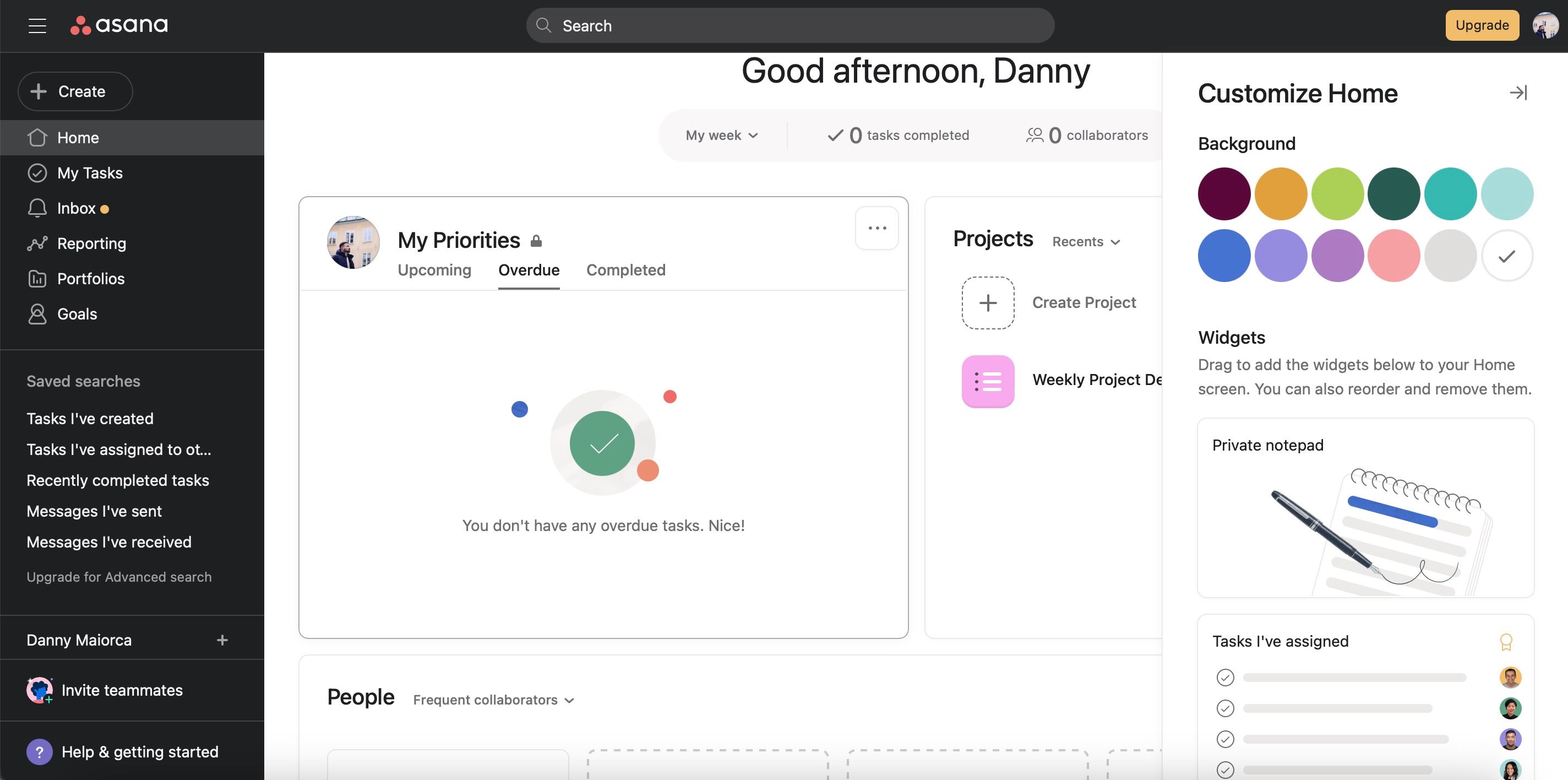This screenshot has height=780, width=1568.
Task: Open Inbox via the bell icon
Action: tap(37, 208)
